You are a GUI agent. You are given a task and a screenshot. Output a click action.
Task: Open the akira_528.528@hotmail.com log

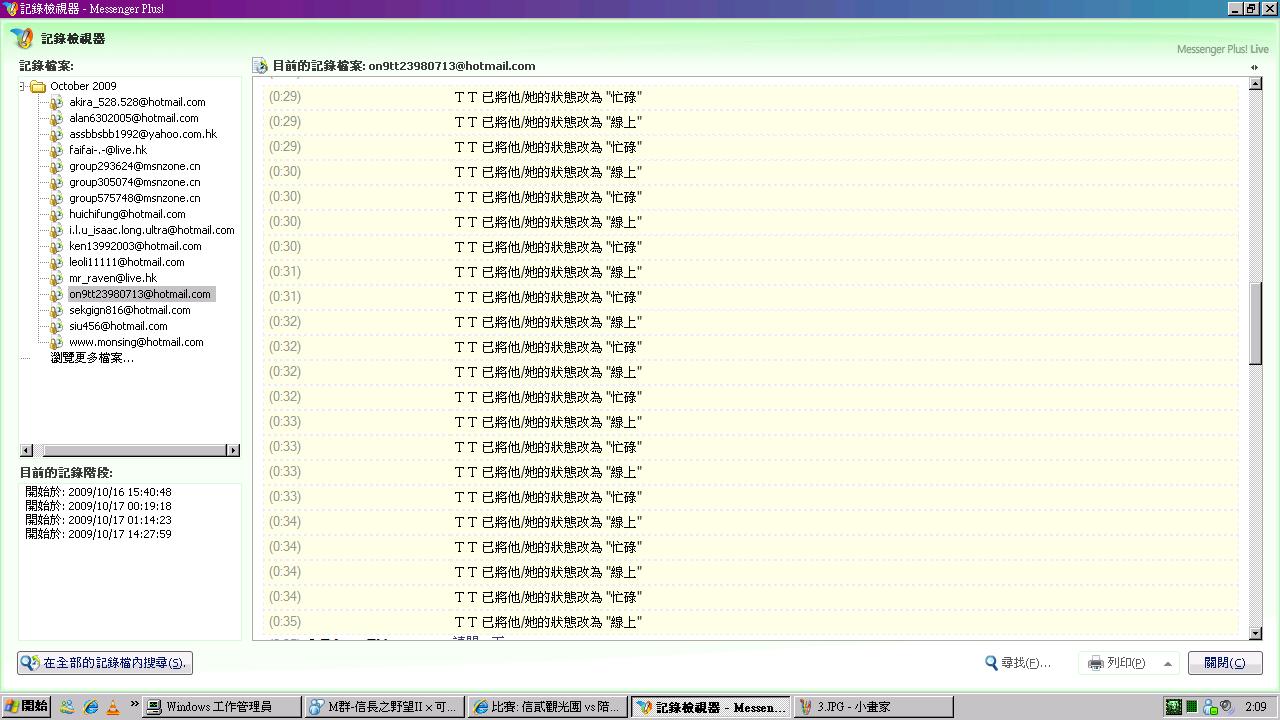(137, 102)
